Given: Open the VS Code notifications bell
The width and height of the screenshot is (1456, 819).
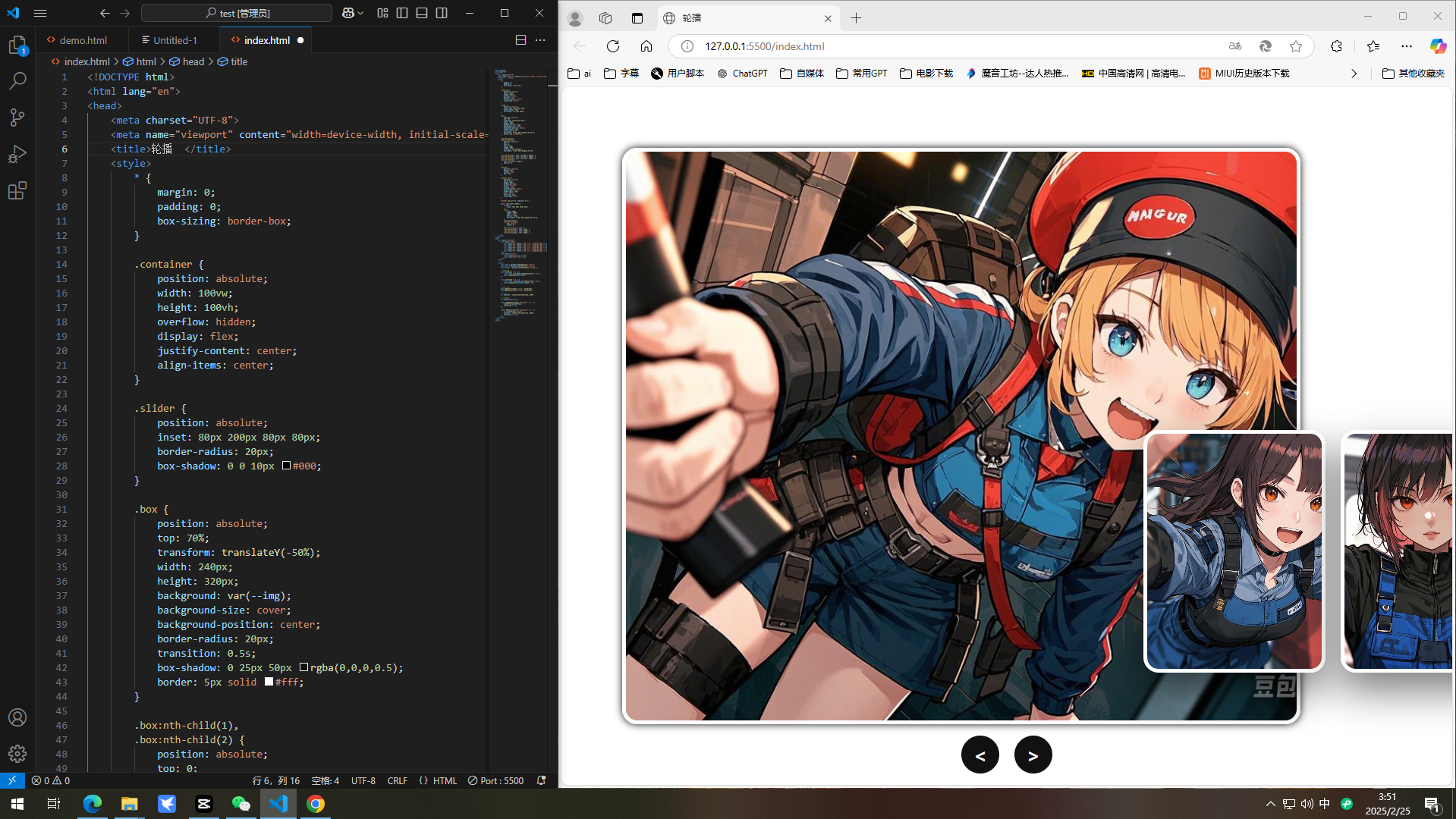Looking at the screenshot, I should [x=541, y=780].
